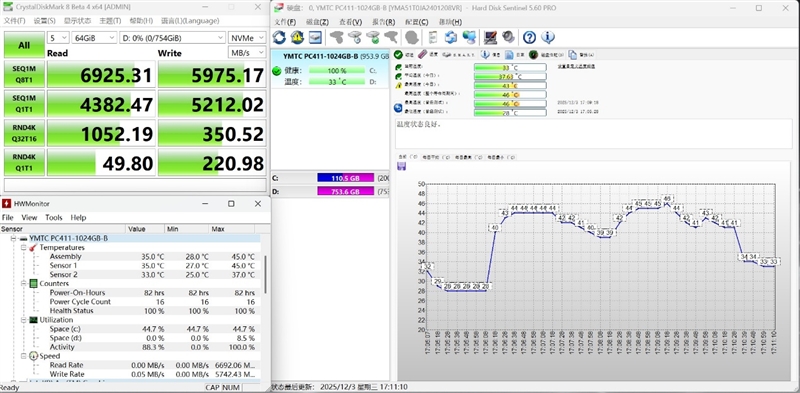The width and height of the screenshot is (800, 393).
Task: Collapse the YMTC PC411-1024GB-B node in HWMonitor
Action: point(13,238)
